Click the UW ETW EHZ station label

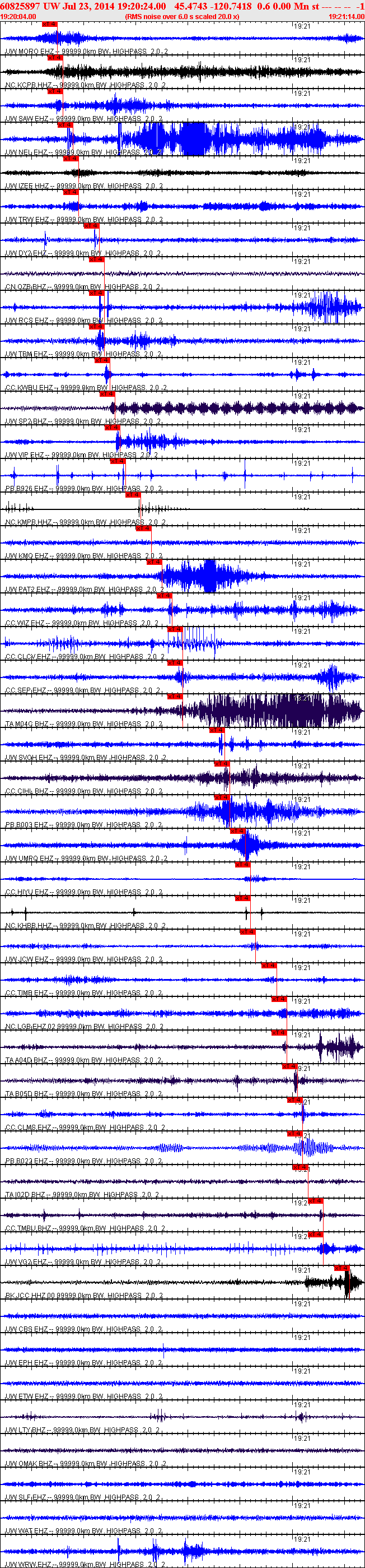(84, 1396)
